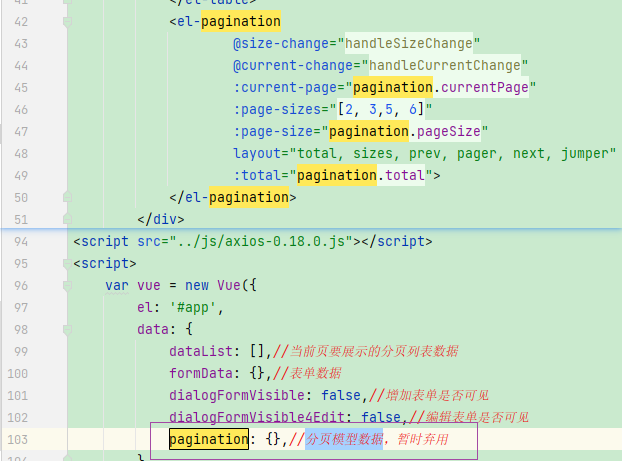Click the Vue constructor name
The image size is (622, 461).
(x=229, y=285)
